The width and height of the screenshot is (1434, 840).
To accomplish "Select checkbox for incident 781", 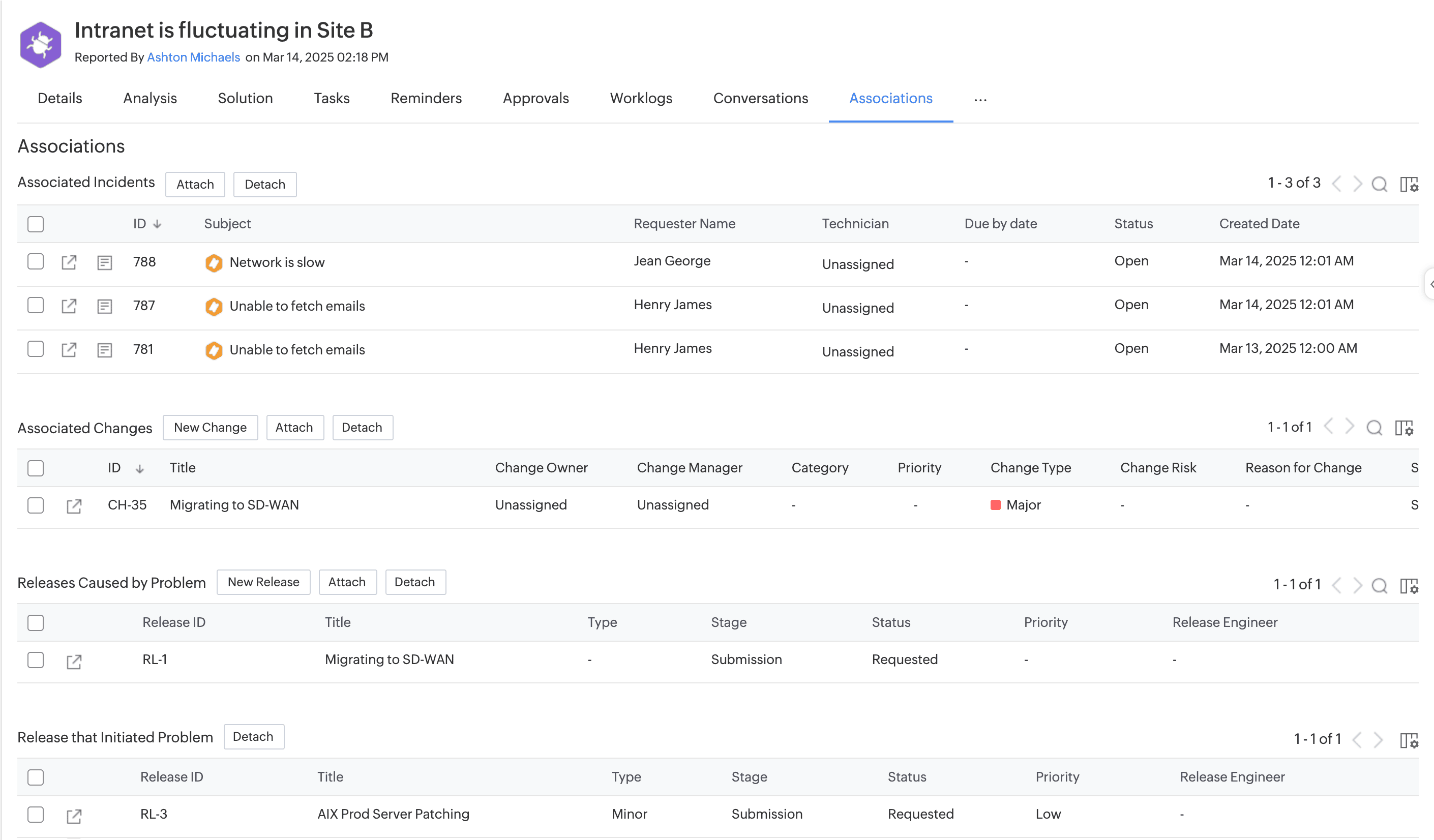I will click(35, 349).
